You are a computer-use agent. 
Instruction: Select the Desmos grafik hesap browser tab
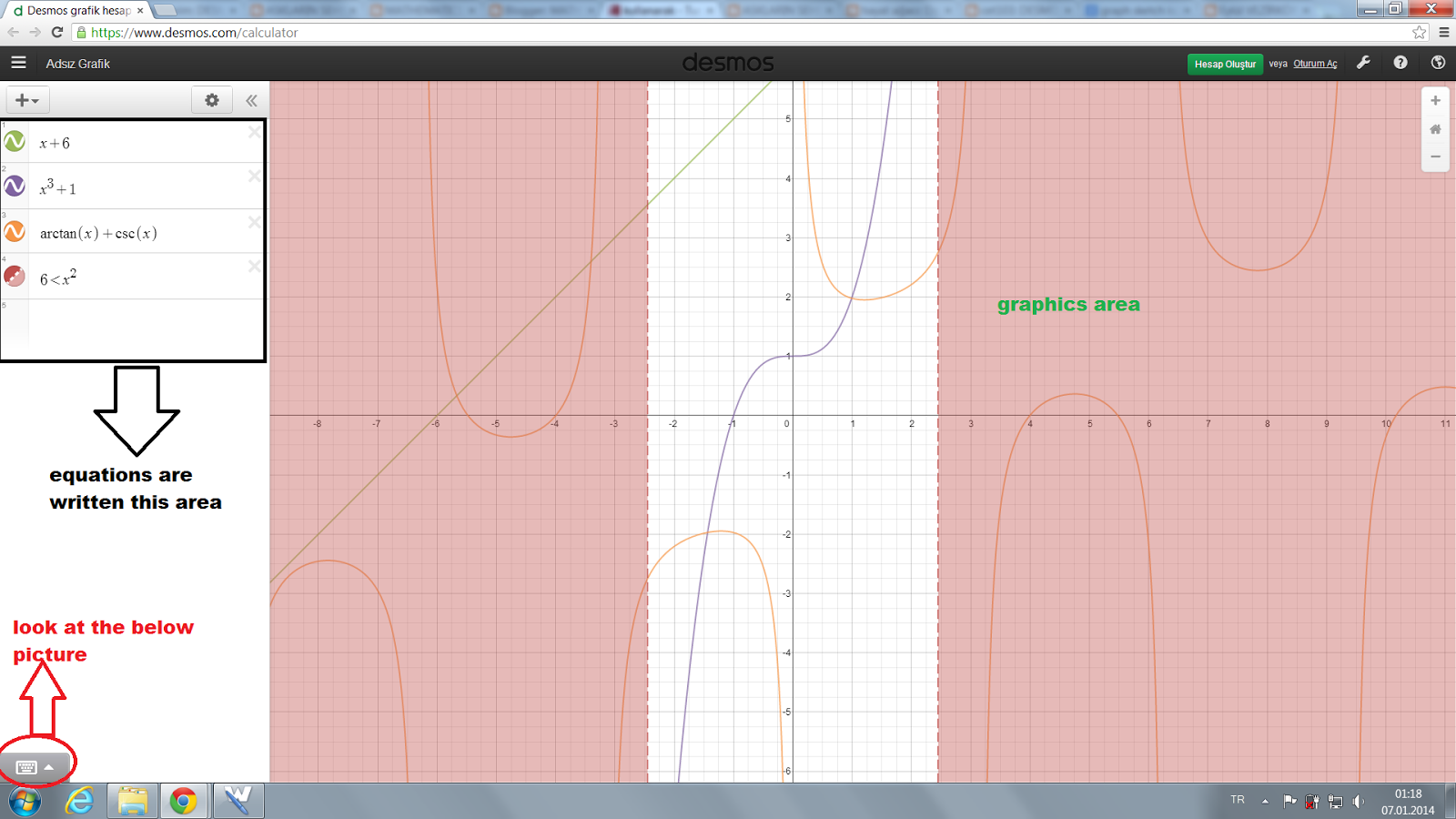[68, 9]
